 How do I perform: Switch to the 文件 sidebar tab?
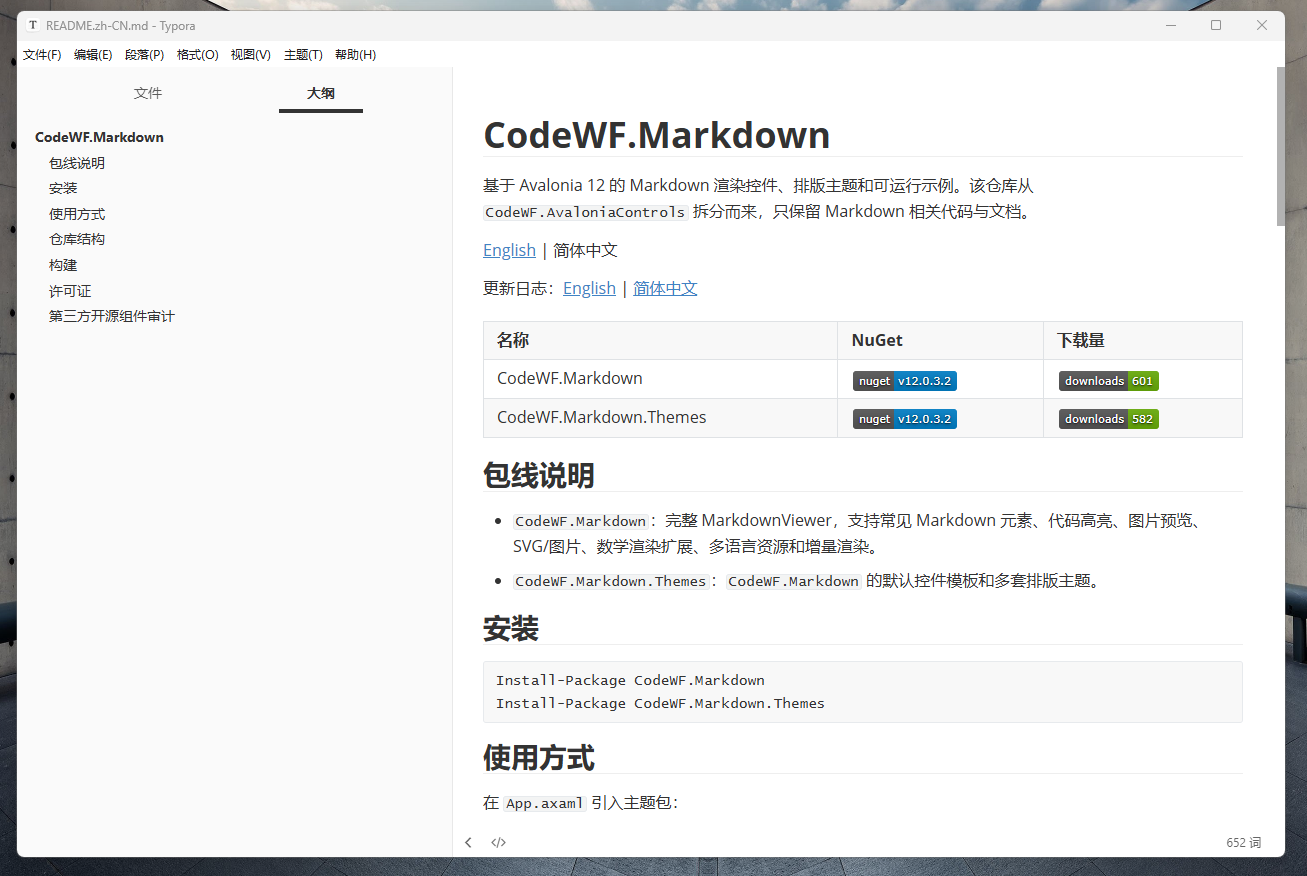pyautogui.click(x=148, y=93)
